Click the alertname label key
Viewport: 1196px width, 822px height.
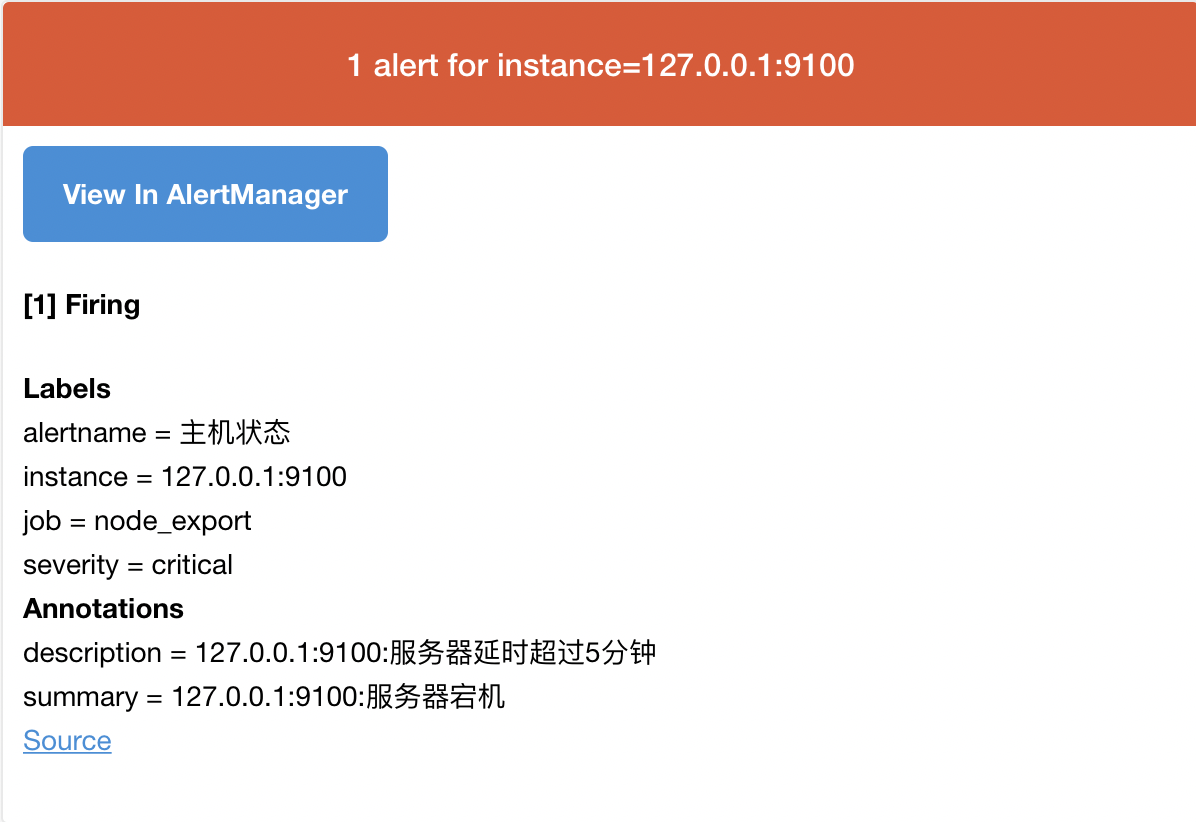pos(85,433)
